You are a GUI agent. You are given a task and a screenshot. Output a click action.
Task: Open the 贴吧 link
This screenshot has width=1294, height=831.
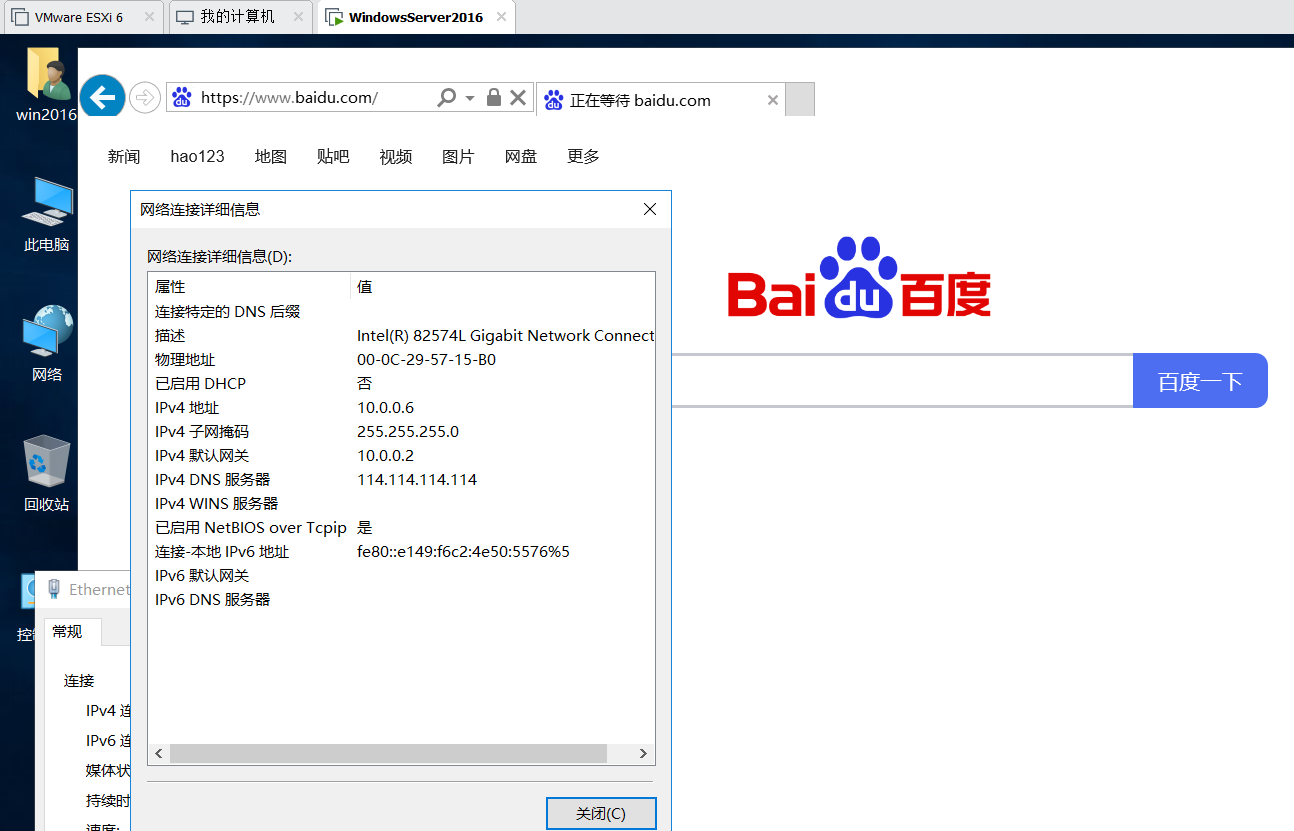point(333,156)
